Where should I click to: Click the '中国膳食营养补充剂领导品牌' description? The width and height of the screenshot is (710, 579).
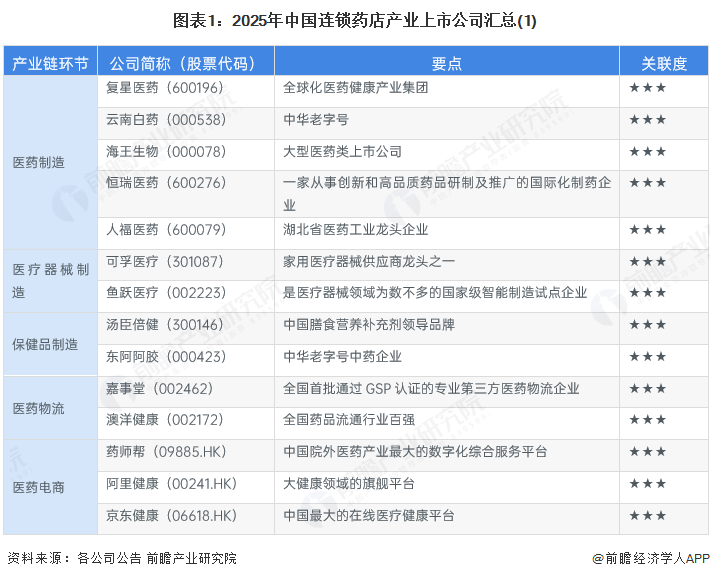(x=369, y=325)
